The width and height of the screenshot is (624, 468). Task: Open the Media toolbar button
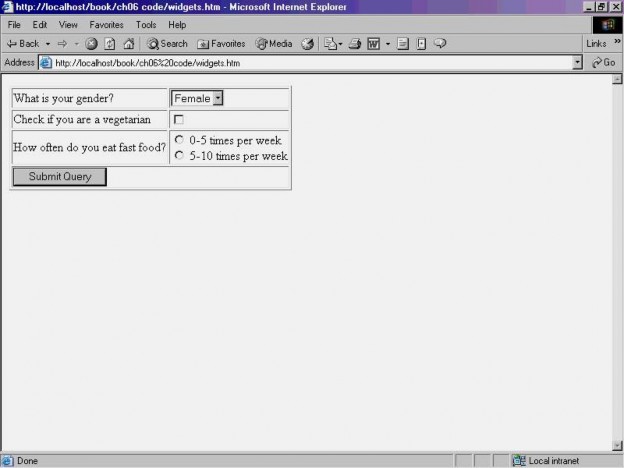[x=274, y=44]
